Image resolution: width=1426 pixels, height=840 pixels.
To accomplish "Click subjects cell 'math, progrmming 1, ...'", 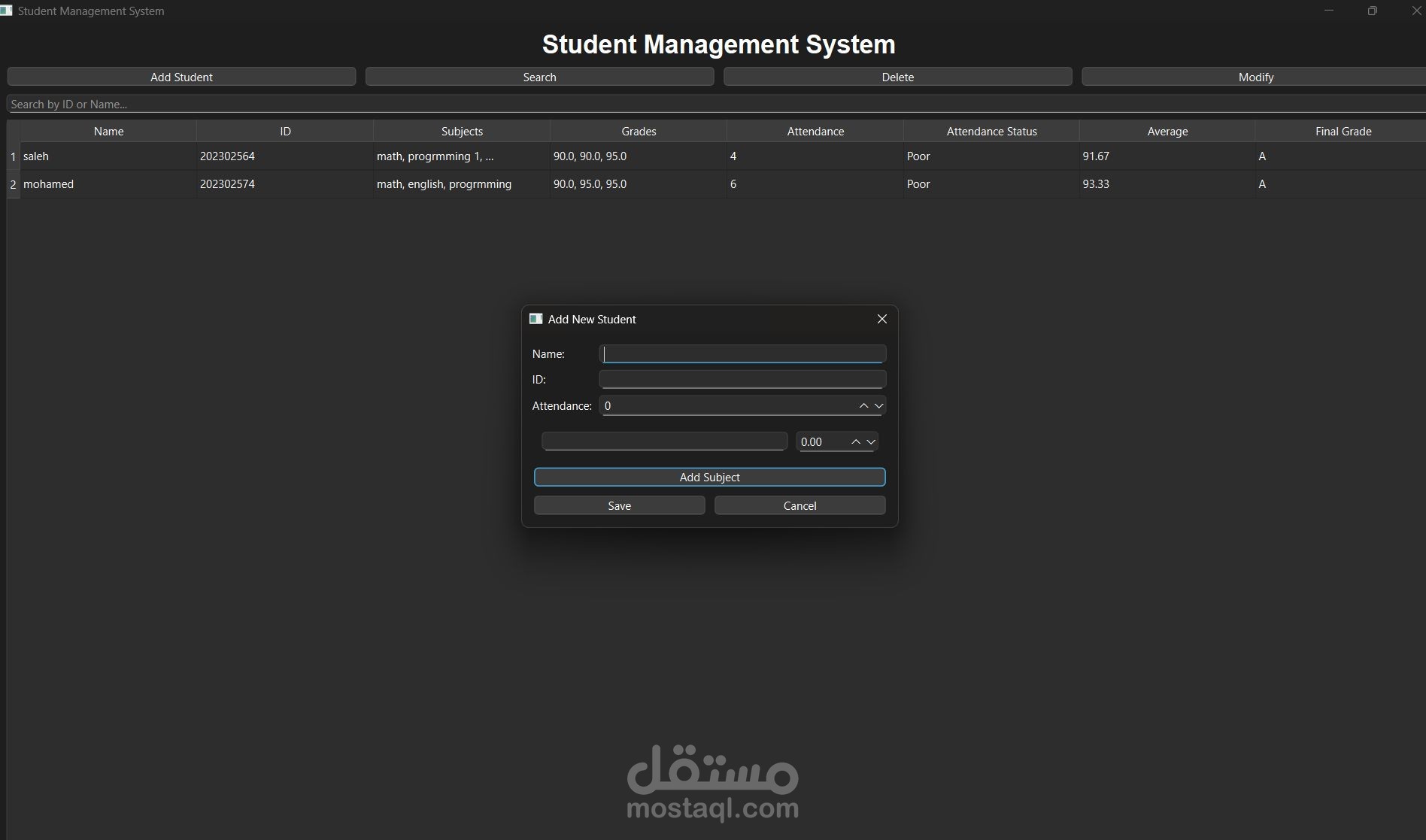I will 462,156.
